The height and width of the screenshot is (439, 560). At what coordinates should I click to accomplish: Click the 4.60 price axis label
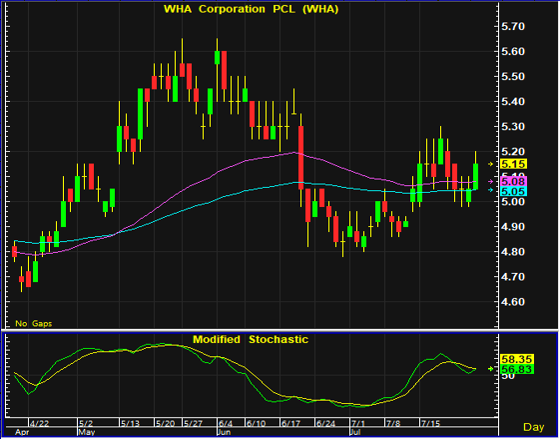coord(514,301)
